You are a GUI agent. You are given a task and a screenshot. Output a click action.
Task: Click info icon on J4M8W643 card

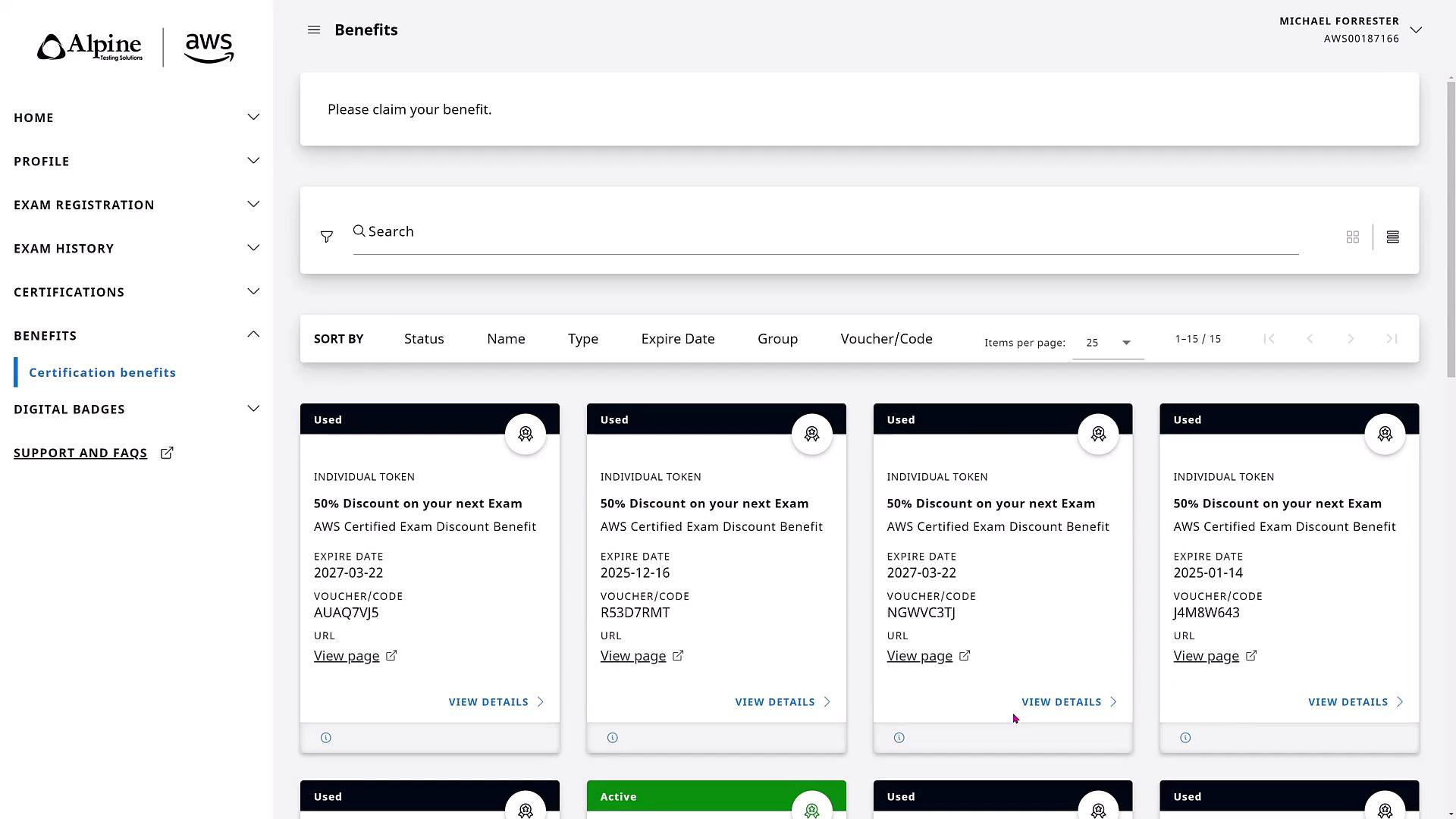point(1185,738)
